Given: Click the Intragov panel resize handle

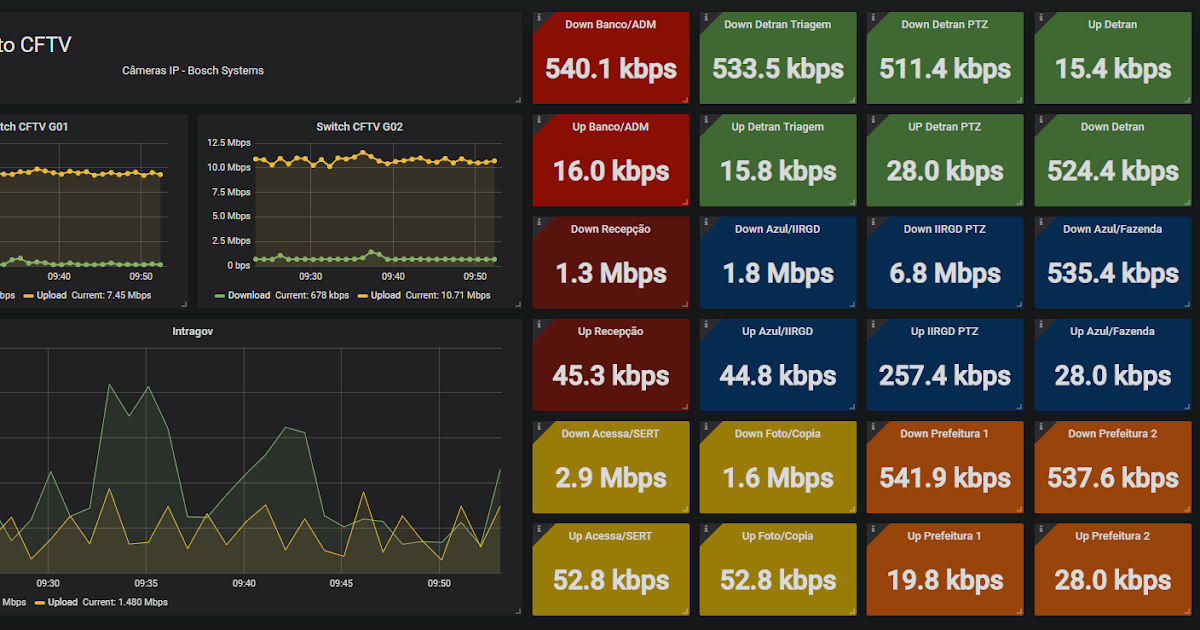Looking at the screenshot, I should (x=517, y=612).
